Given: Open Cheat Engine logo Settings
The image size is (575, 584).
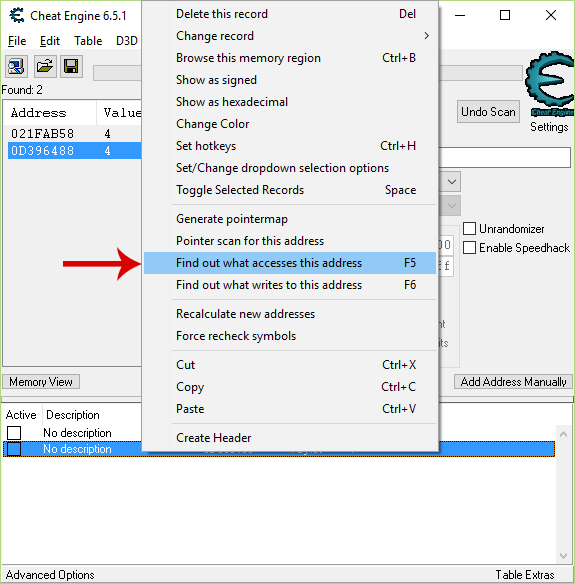Looking at the screenshot, I should [550, 84].
